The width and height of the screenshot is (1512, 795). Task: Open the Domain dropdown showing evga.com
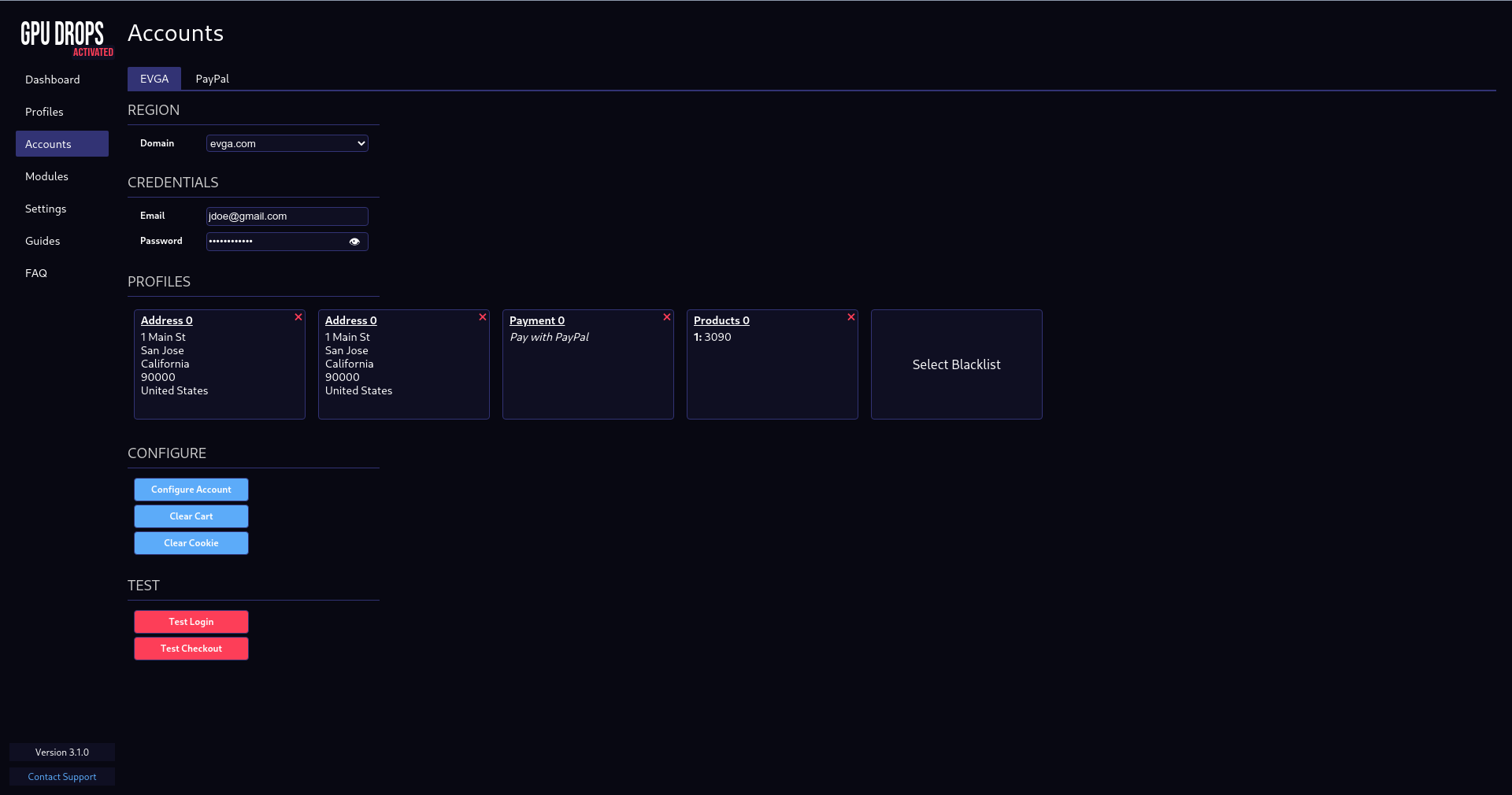pyautogui.click(x=287, y=143)
